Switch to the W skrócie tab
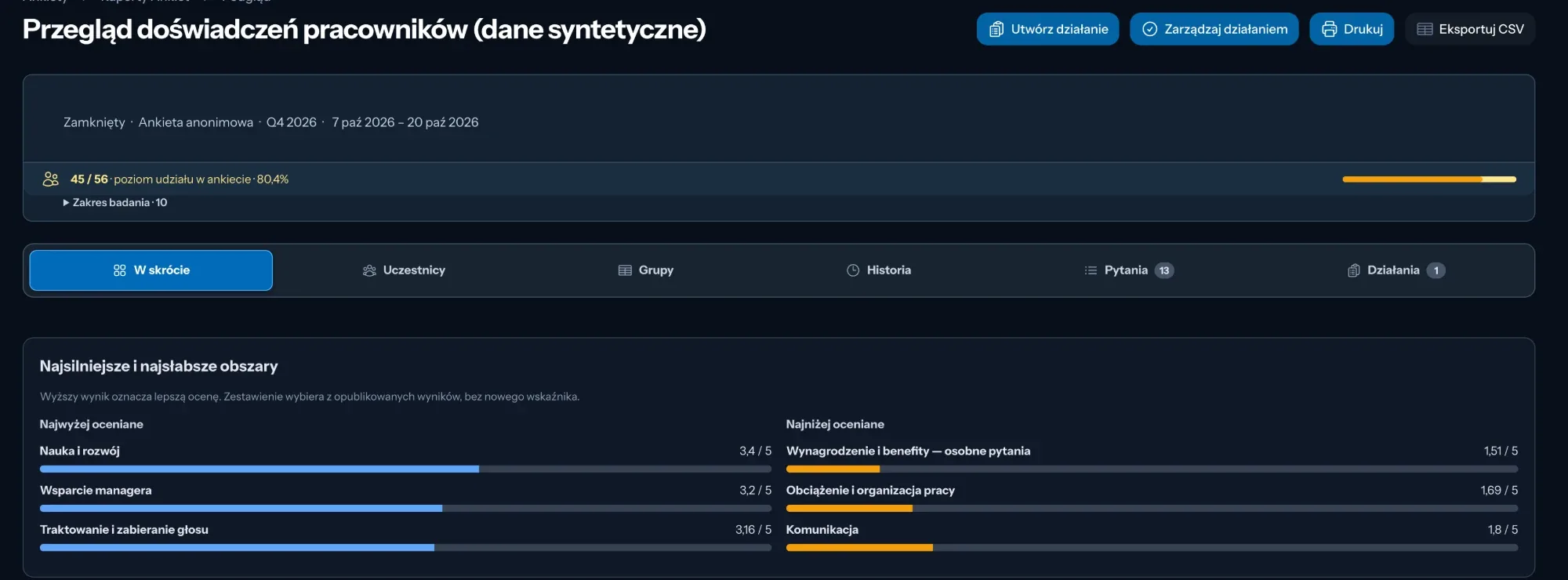The height and width of the screenshot is (580, 1568). [x=151, y=270]
